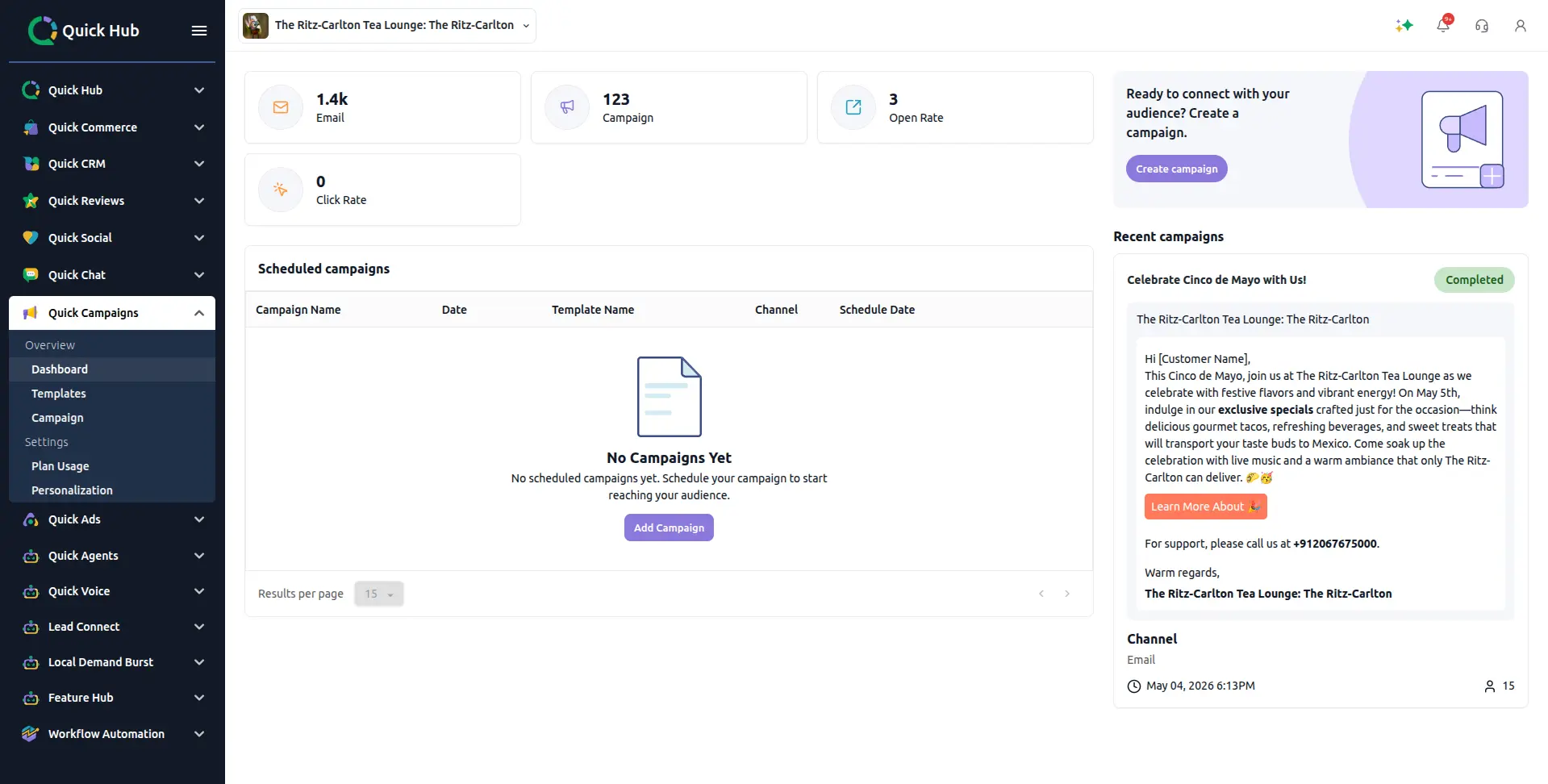Screen dimensions: 1548x784
Task: Click the Quick CRM sidebar icon
Action: 31,164
